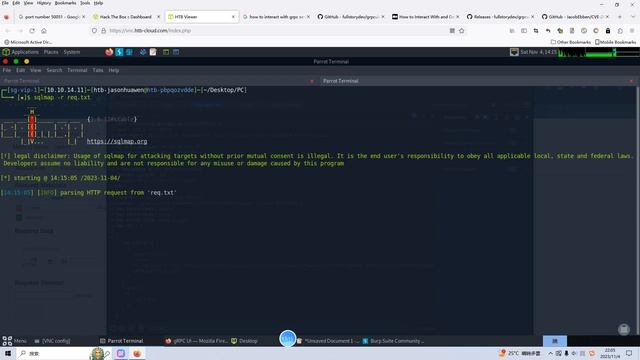This screenshot has width=640, height=360.
Task: Open the purple app on Windows taskbar
Action: (121, 353)
